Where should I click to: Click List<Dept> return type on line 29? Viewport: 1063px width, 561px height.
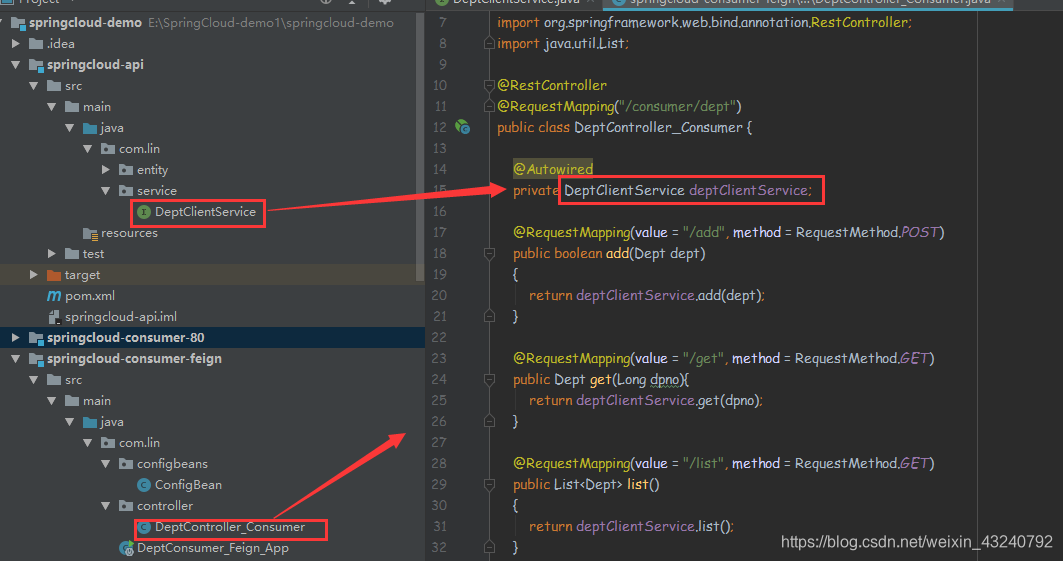point(588,484)
